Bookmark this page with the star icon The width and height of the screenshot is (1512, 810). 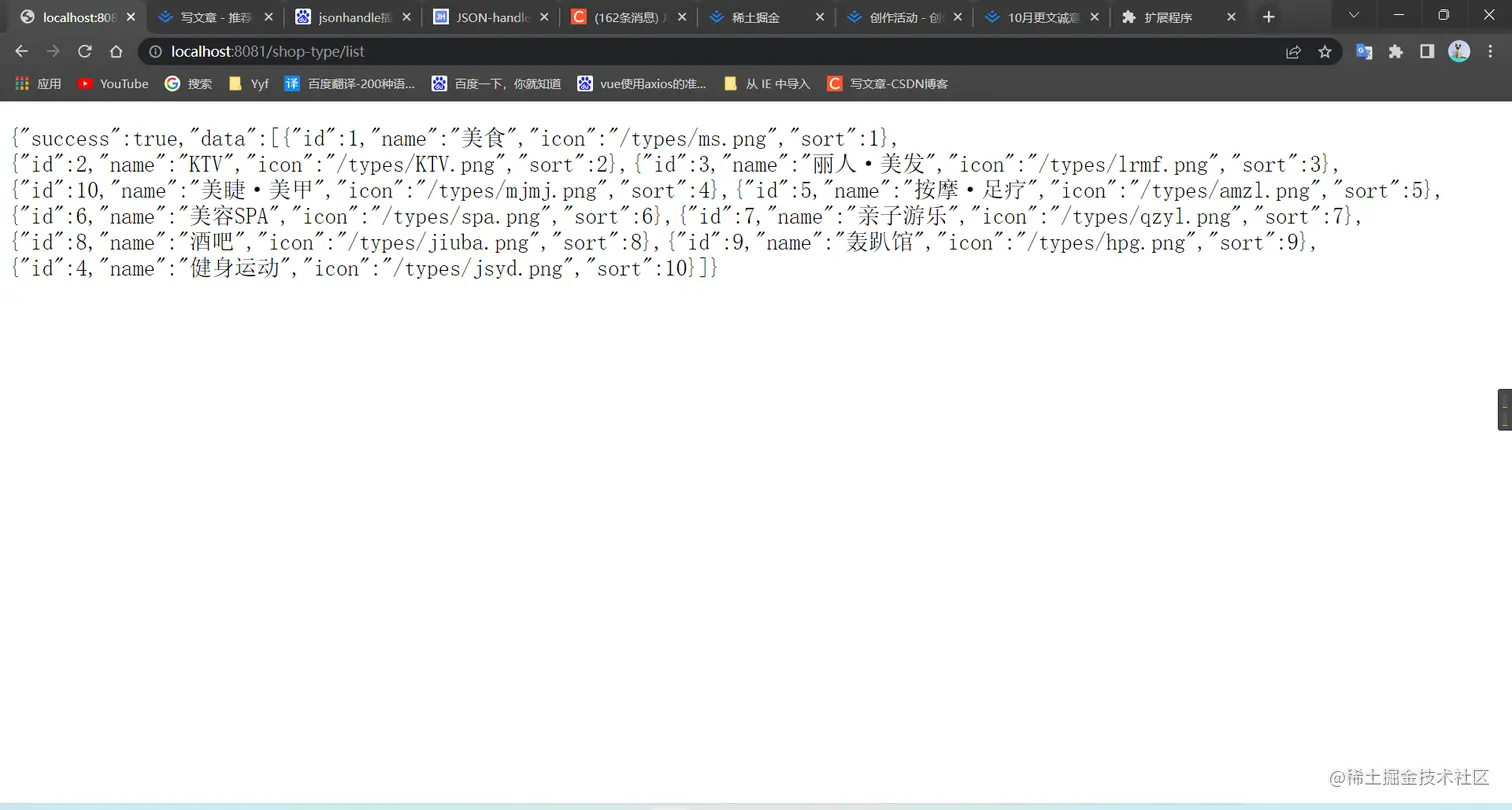[x=1325, y=52]
